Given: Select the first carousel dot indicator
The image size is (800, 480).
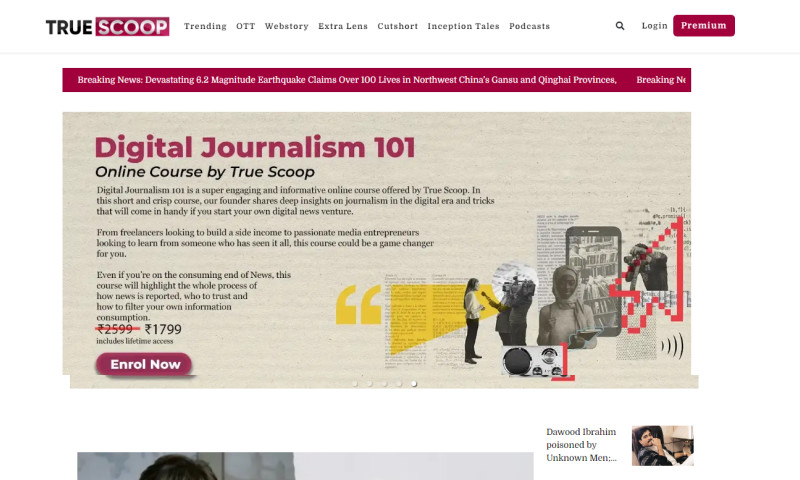Looking at the screenshot, I should coord(356,383).
